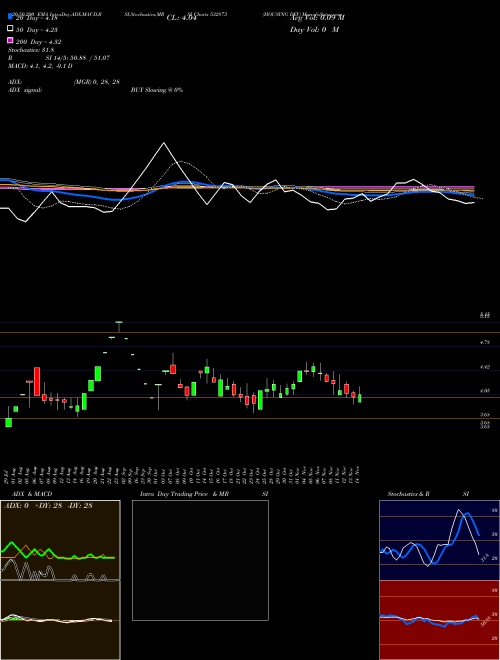Click the last green candlestick on 14 Nov
The width and height of the screenshot is (500, 660).
click(359, 397)
